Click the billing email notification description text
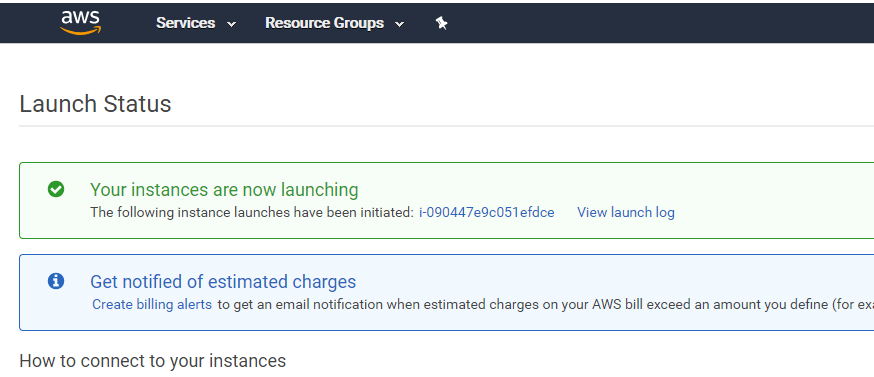Viewport: 874px width, 377px height. (545, 304)
